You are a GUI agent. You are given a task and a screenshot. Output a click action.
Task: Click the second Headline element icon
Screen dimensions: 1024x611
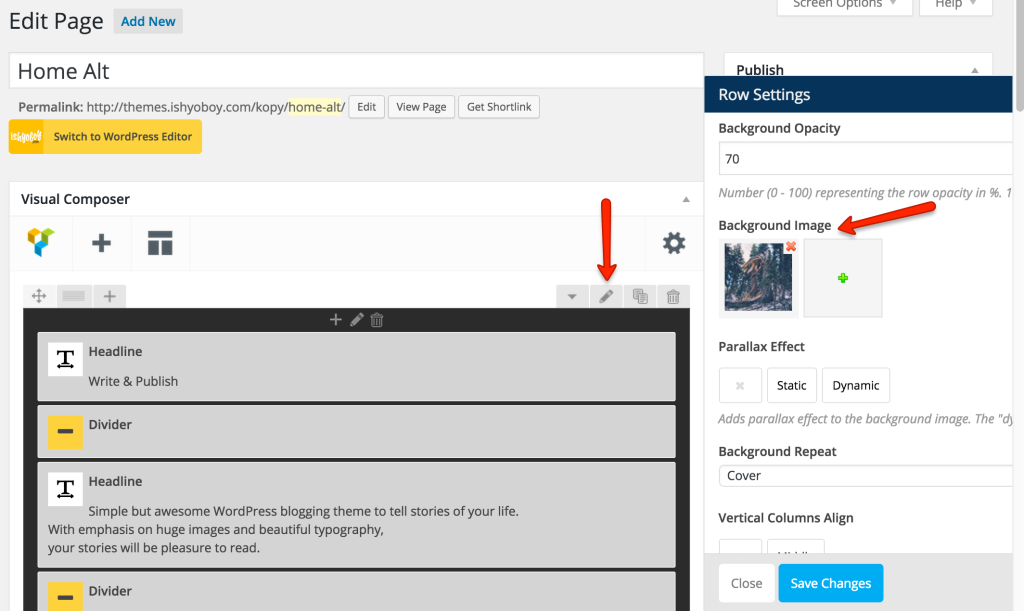(65, 490)
